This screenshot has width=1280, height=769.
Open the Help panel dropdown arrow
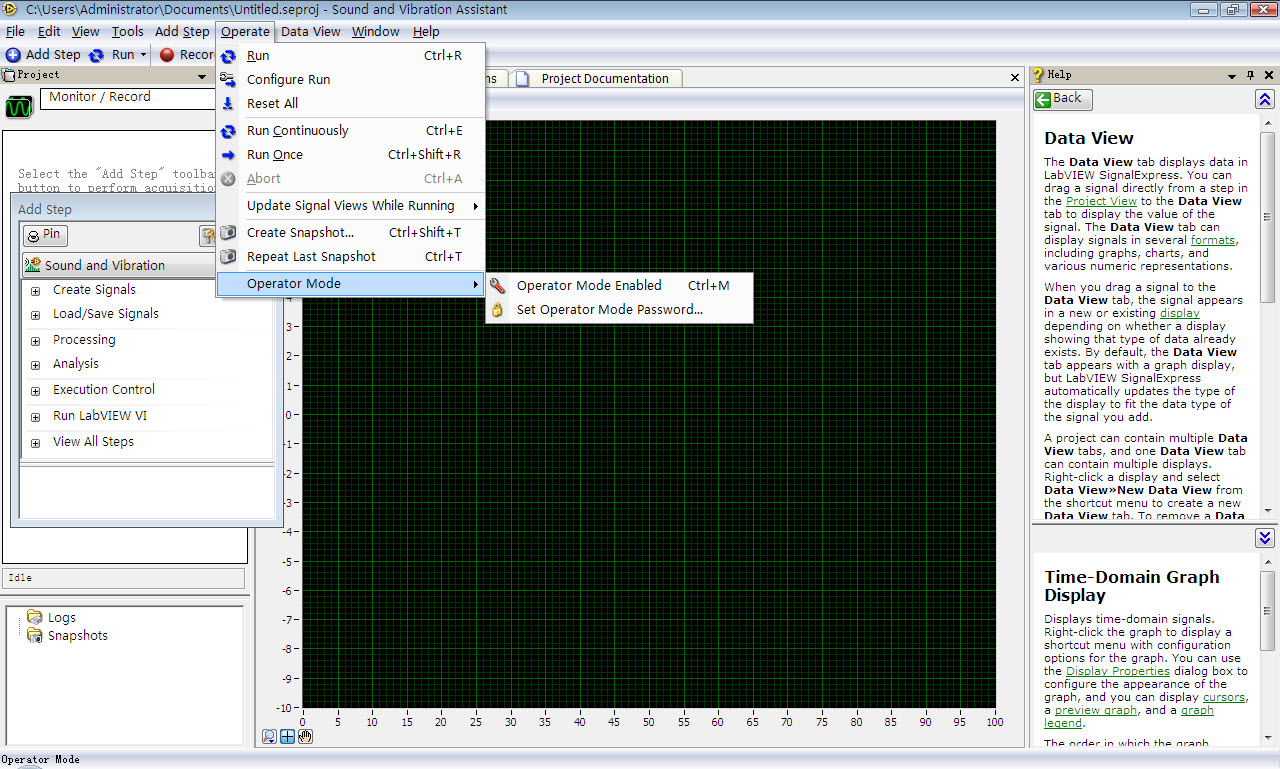tap(1232, 76)
